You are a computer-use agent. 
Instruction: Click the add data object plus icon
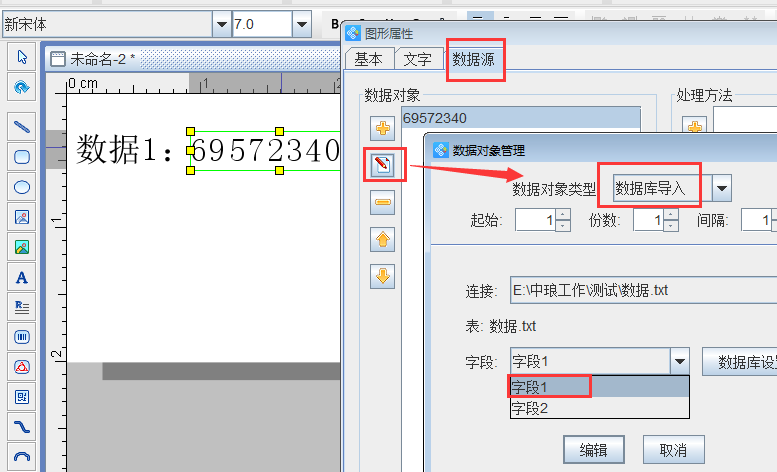pos(383,128)
